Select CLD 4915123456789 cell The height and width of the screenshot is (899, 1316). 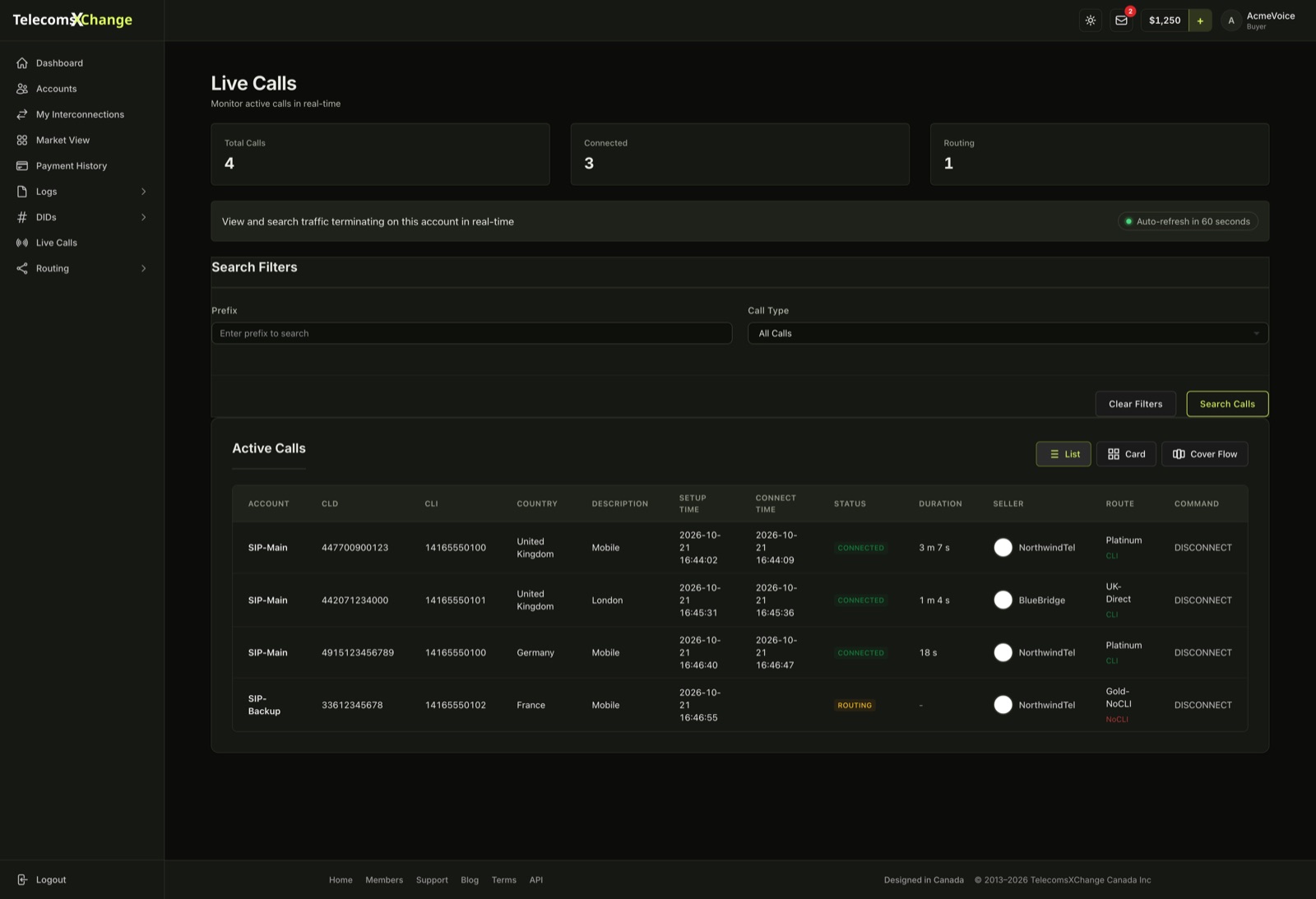358,652
